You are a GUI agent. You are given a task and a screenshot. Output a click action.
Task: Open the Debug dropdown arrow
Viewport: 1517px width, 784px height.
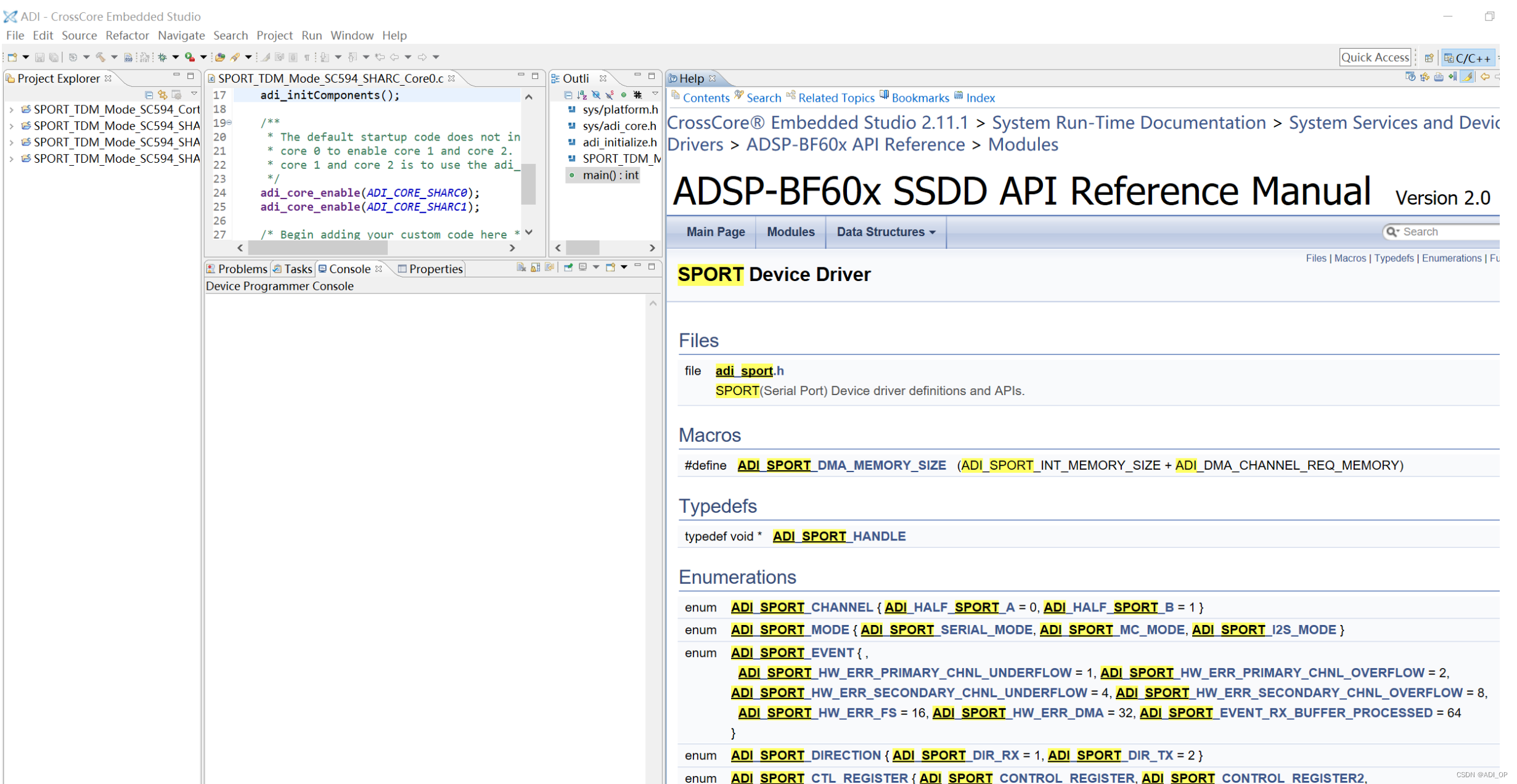pyautogui.click(x=176, y=57)
